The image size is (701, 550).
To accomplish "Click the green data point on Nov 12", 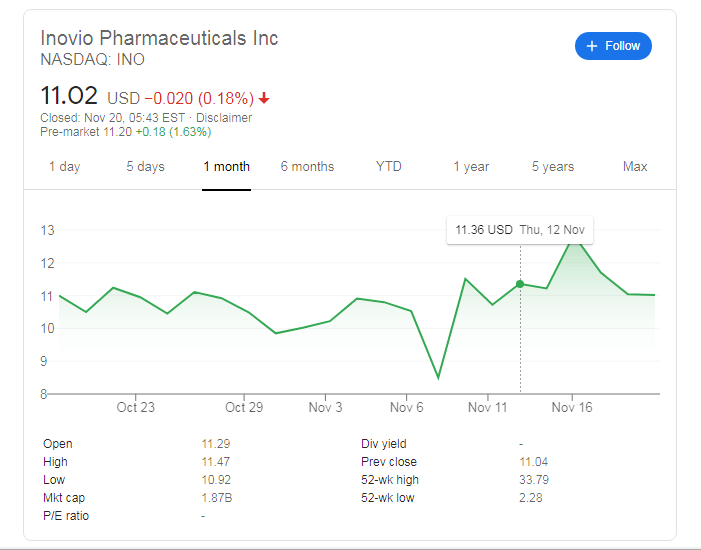I will pos(520,284).
